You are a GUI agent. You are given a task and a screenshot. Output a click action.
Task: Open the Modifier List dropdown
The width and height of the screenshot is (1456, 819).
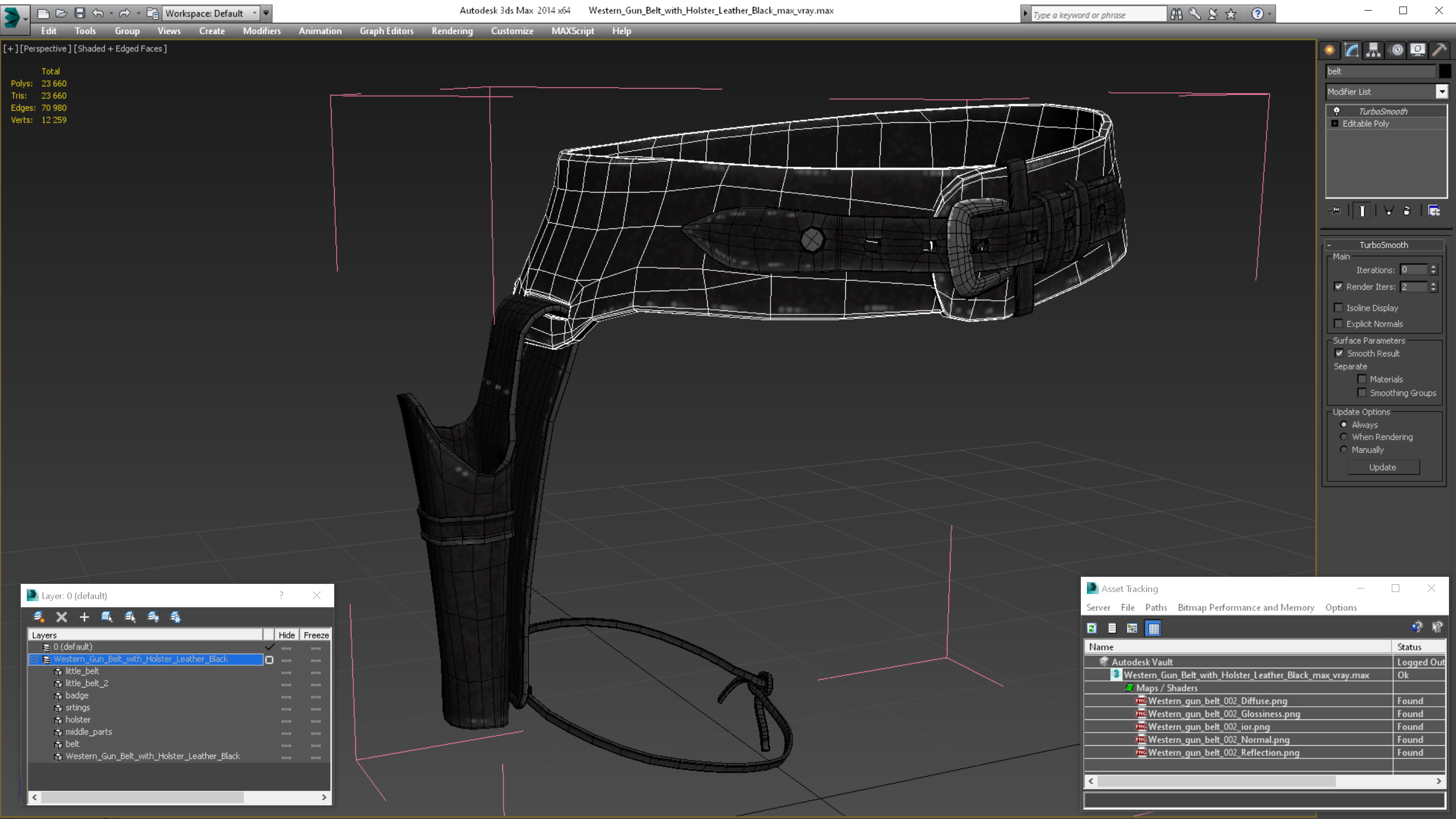tap(1441, 92)
